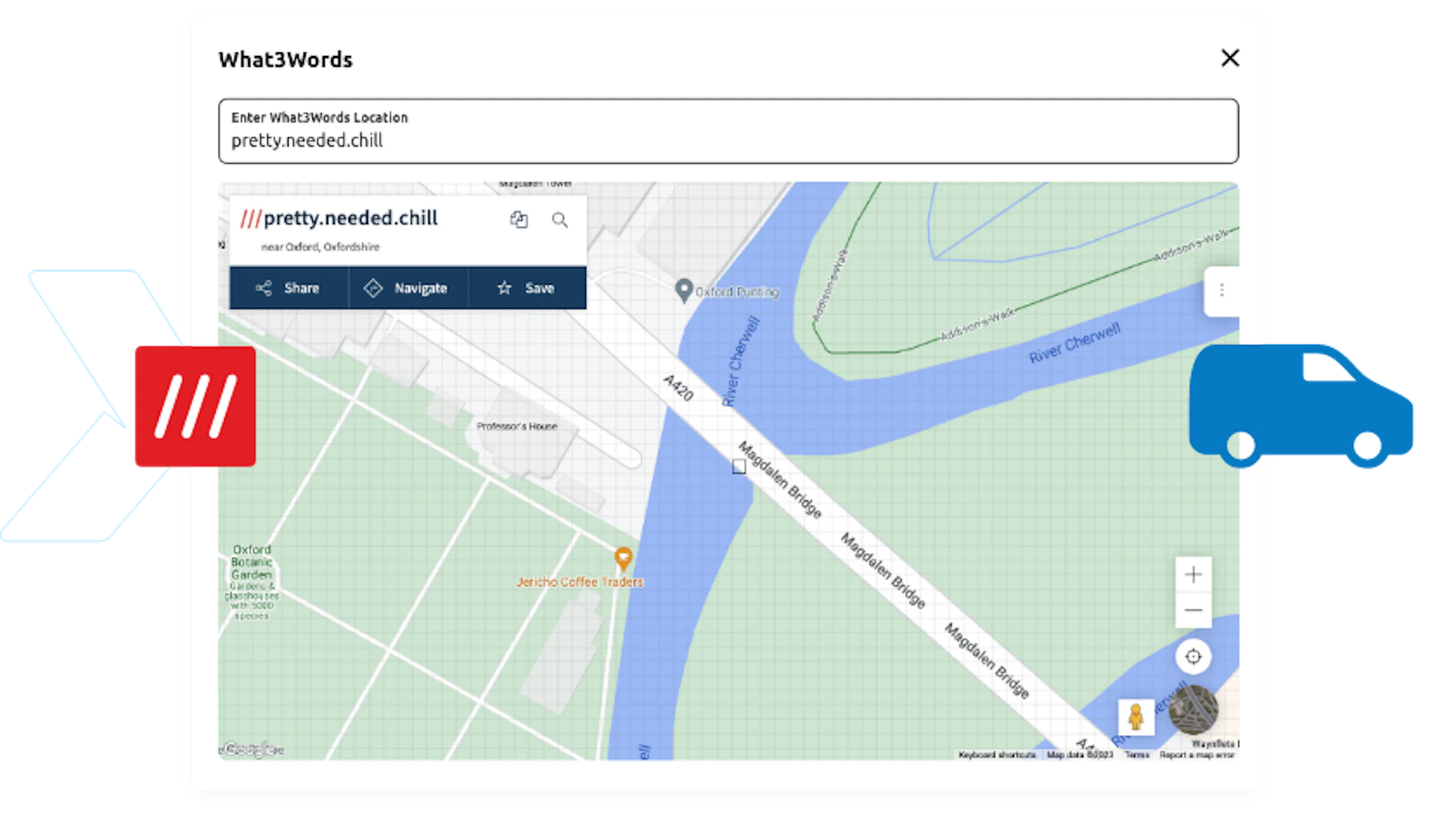Select the Street View pegman

coord(1136,717)
